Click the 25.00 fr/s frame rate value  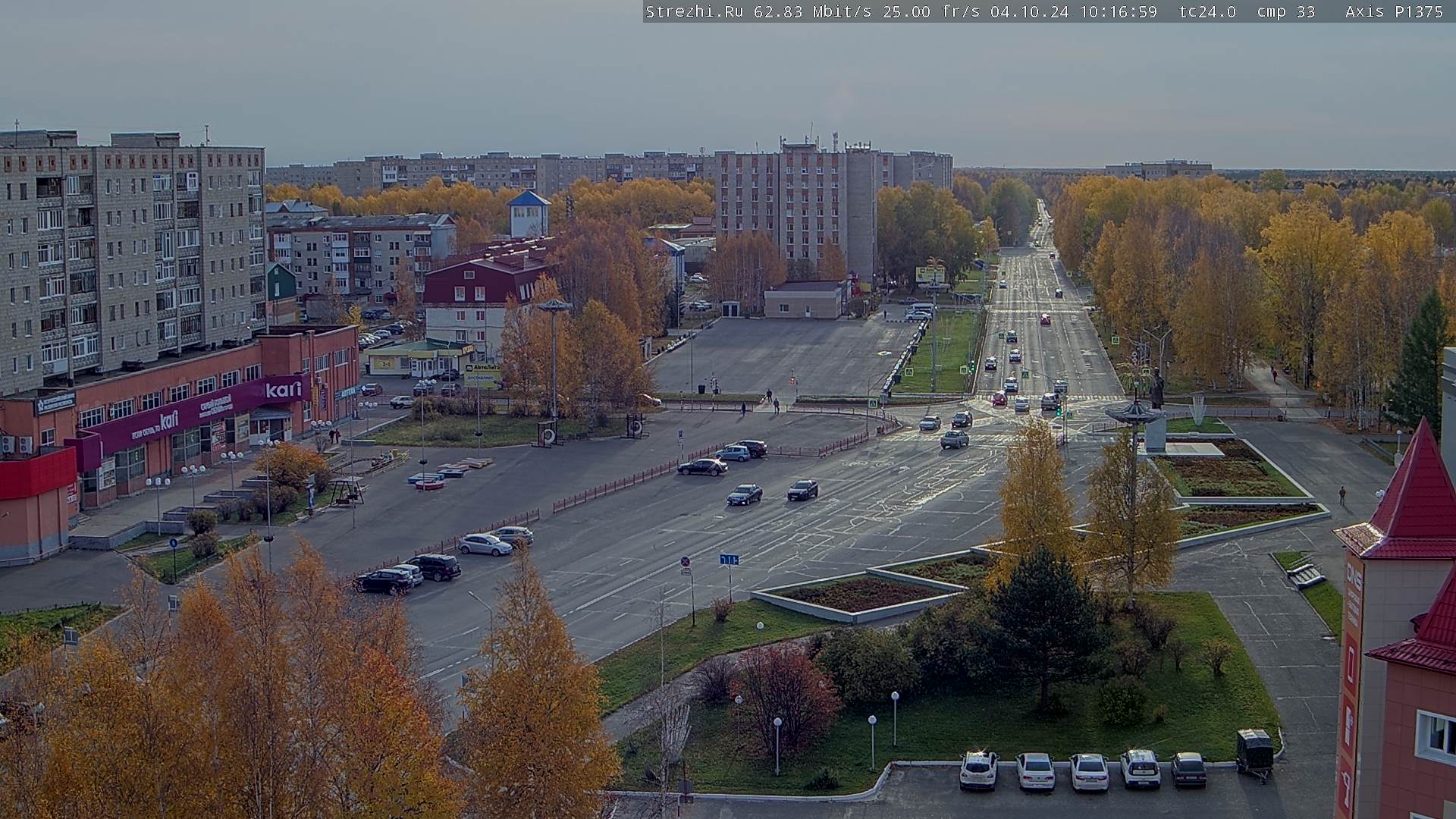pyautogui.click(x=933, y=11)
